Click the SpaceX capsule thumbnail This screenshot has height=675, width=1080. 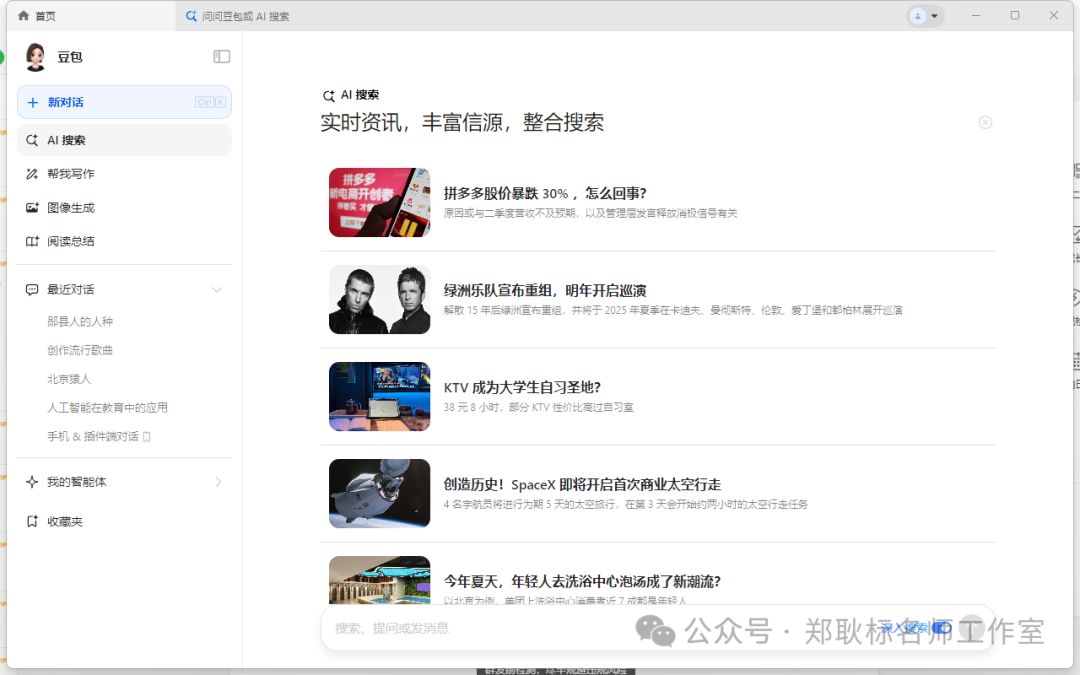coord(380,494)
